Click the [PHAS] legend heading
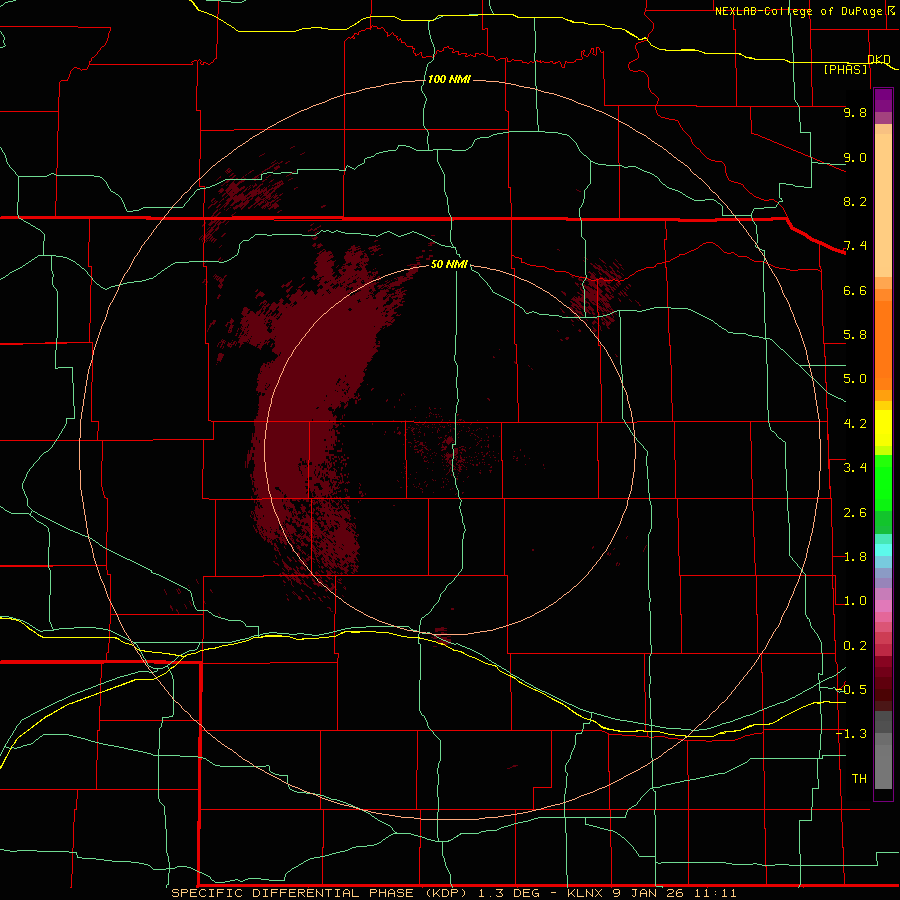Screen dimensions: 900x900 click(845, 69)
